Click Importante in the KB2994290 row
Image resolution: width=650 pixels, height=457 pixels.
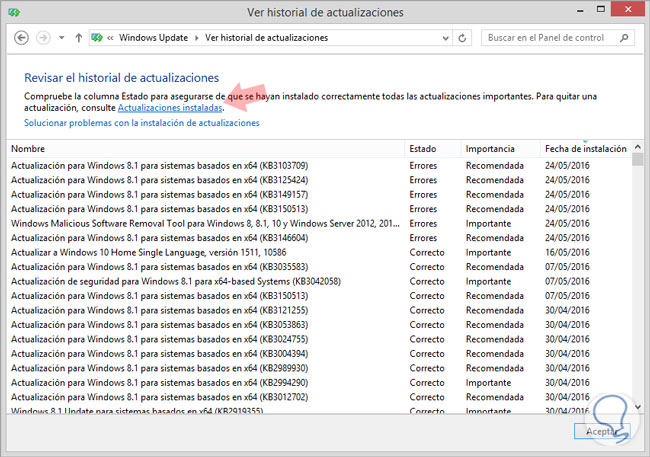pos(488,383)
